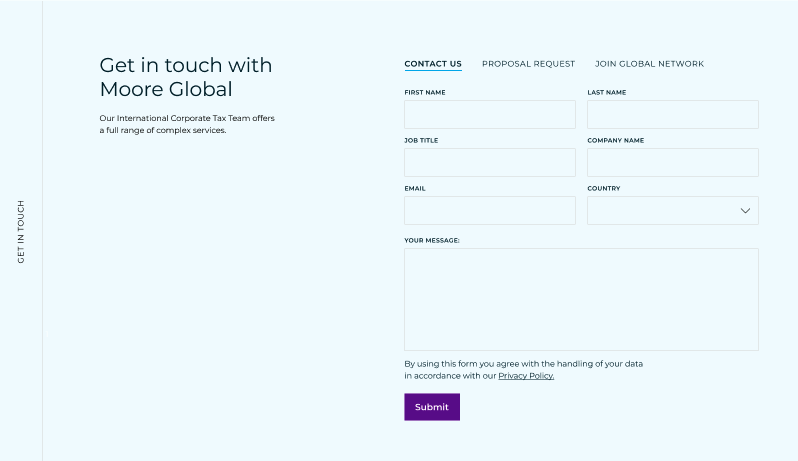Click the International Corporate Tax Team paragraph
798x461 pixels.
coord(187,124)
